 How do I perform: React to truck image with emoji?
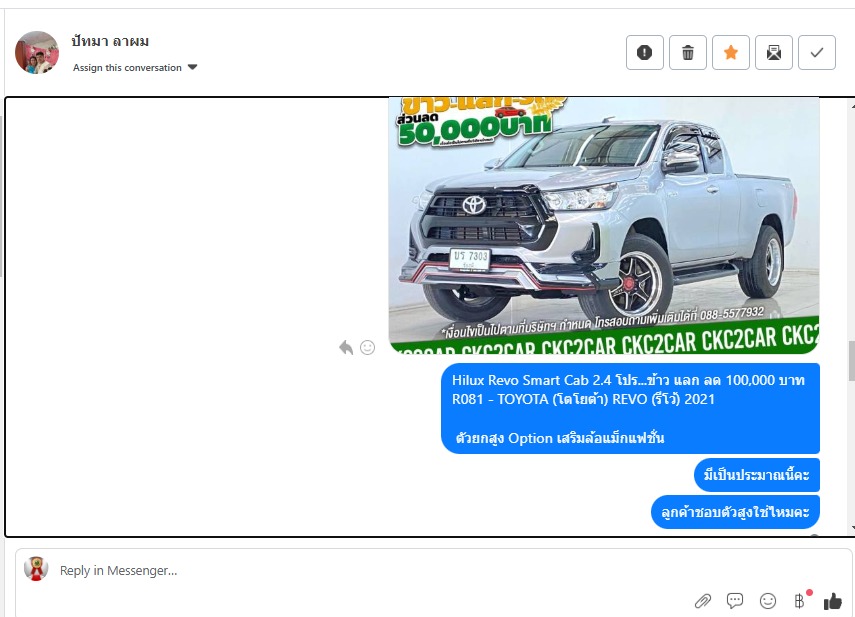pyautogui.click(x=368, y=347)
